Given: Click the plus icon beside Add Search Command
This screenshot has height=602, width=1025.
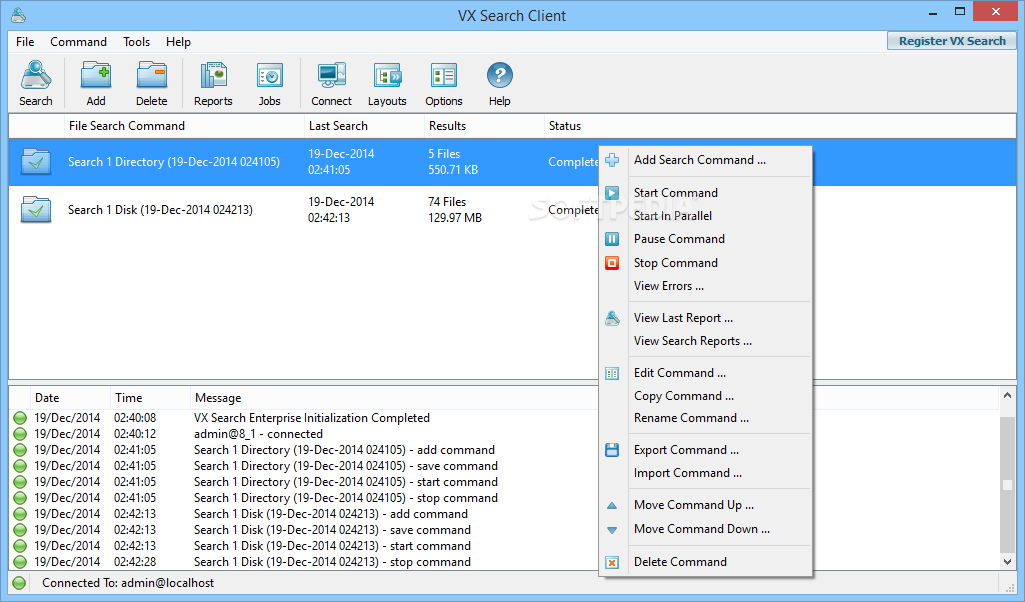Looking at the screenshot, I should tap(612, 160).
